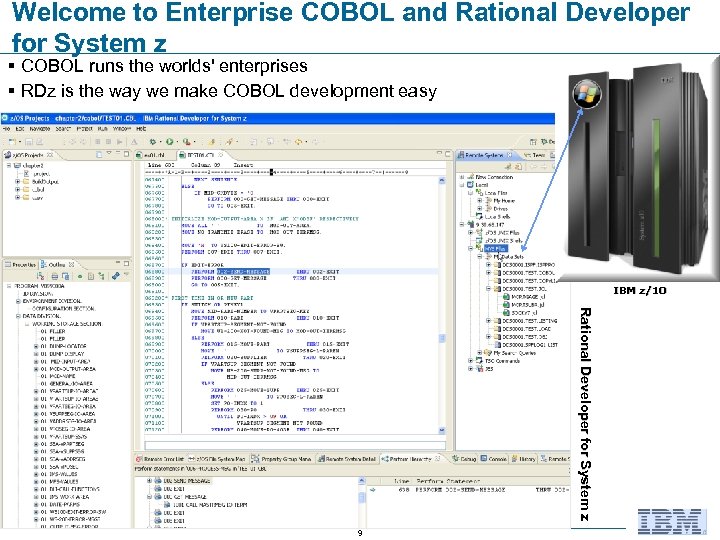Click the green Run toolbar icon
720x540 pixels.
coord(169,141)
